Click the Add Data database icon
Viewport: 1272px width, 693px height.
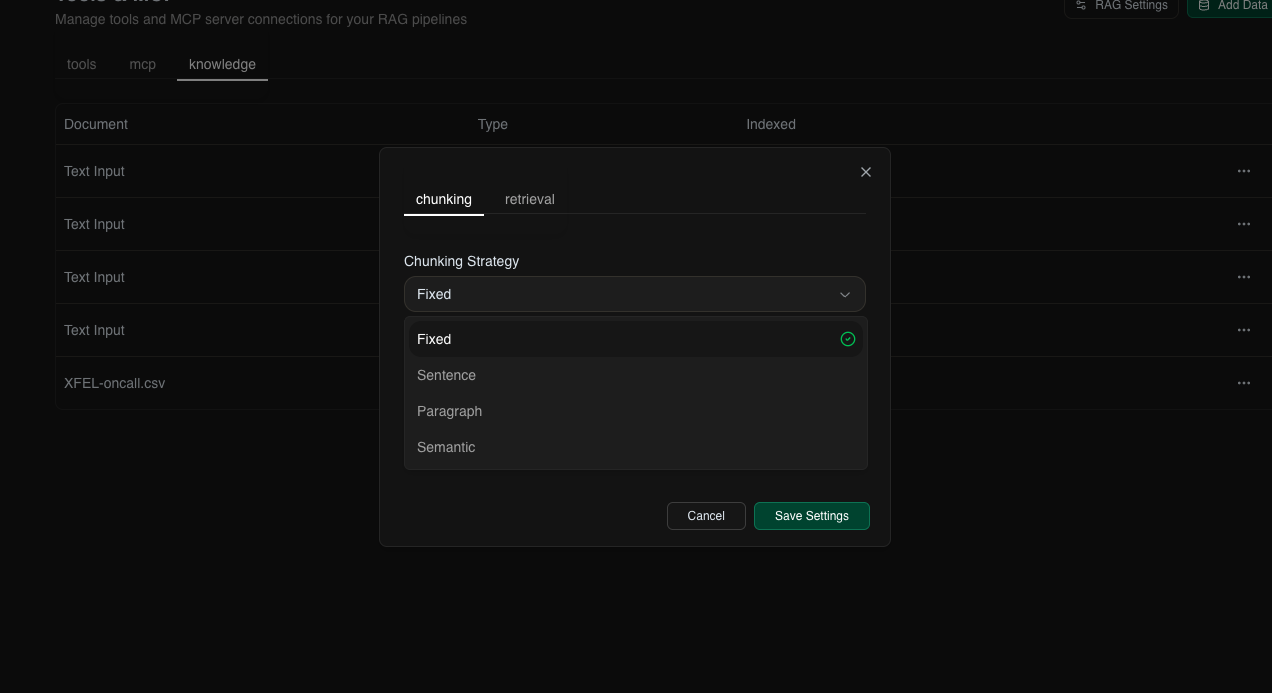point(1204,5)
